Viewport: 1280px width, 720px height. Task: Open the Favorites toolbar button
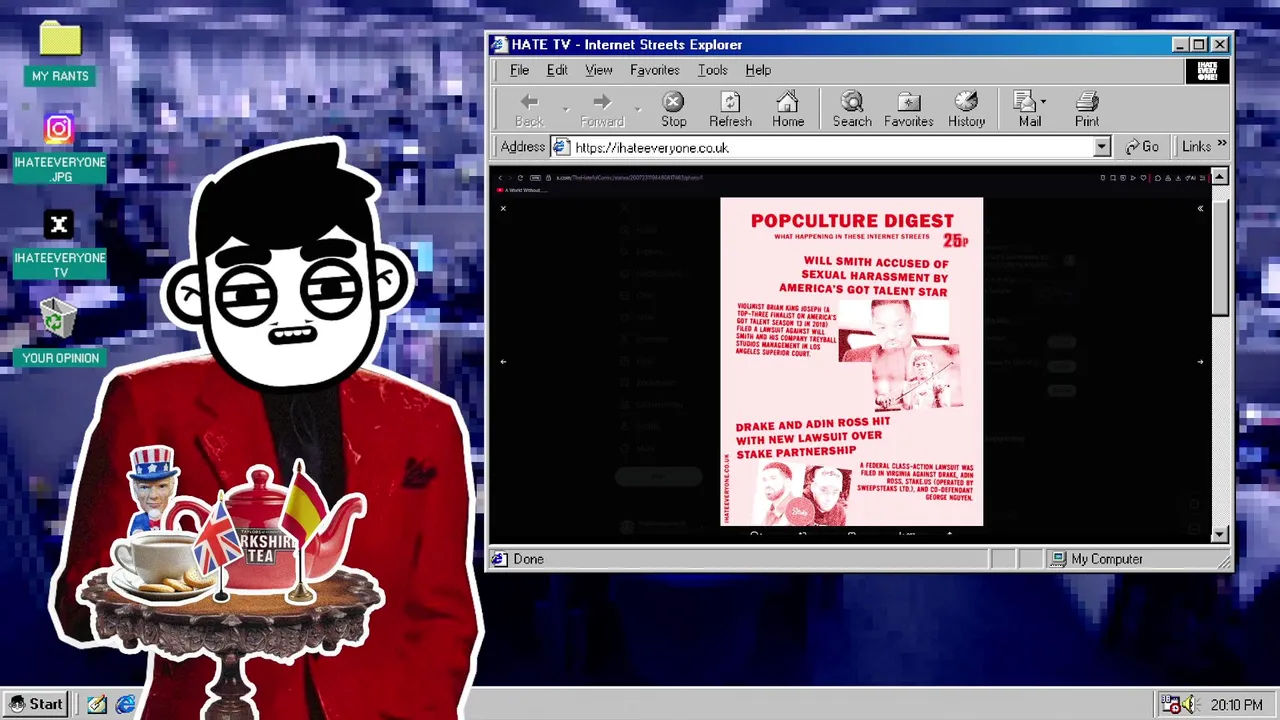coord(908,109)
